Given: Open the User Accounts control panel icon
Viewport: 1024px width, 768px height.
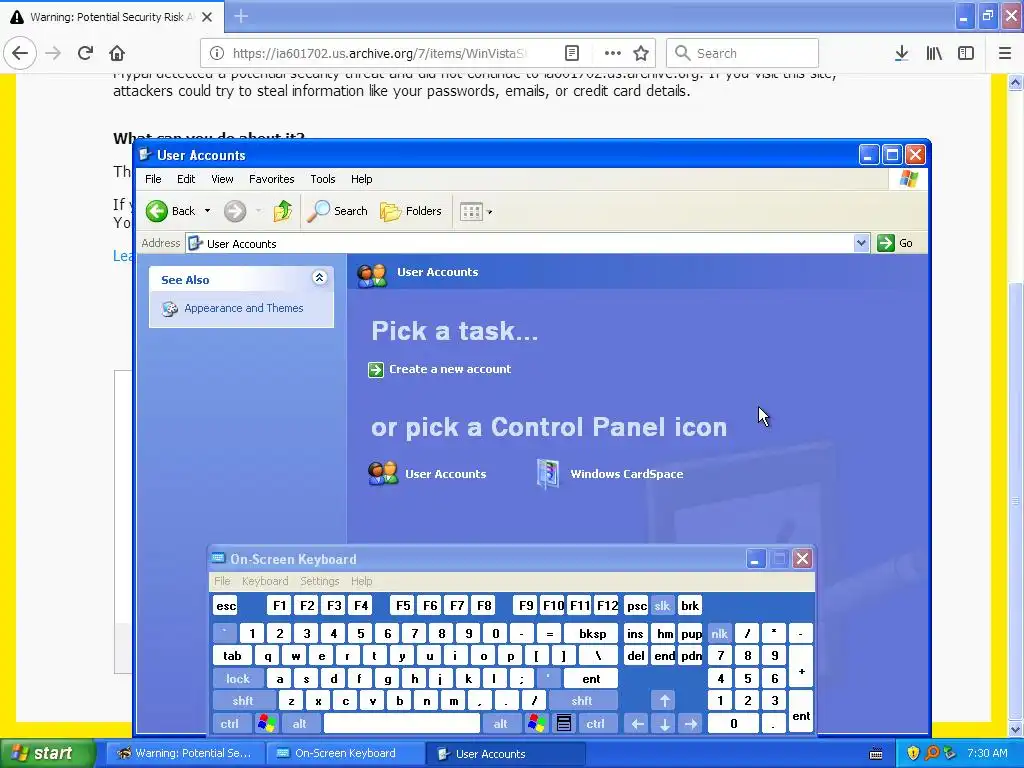Looking at the screenshot, I should tap(427, 473).
